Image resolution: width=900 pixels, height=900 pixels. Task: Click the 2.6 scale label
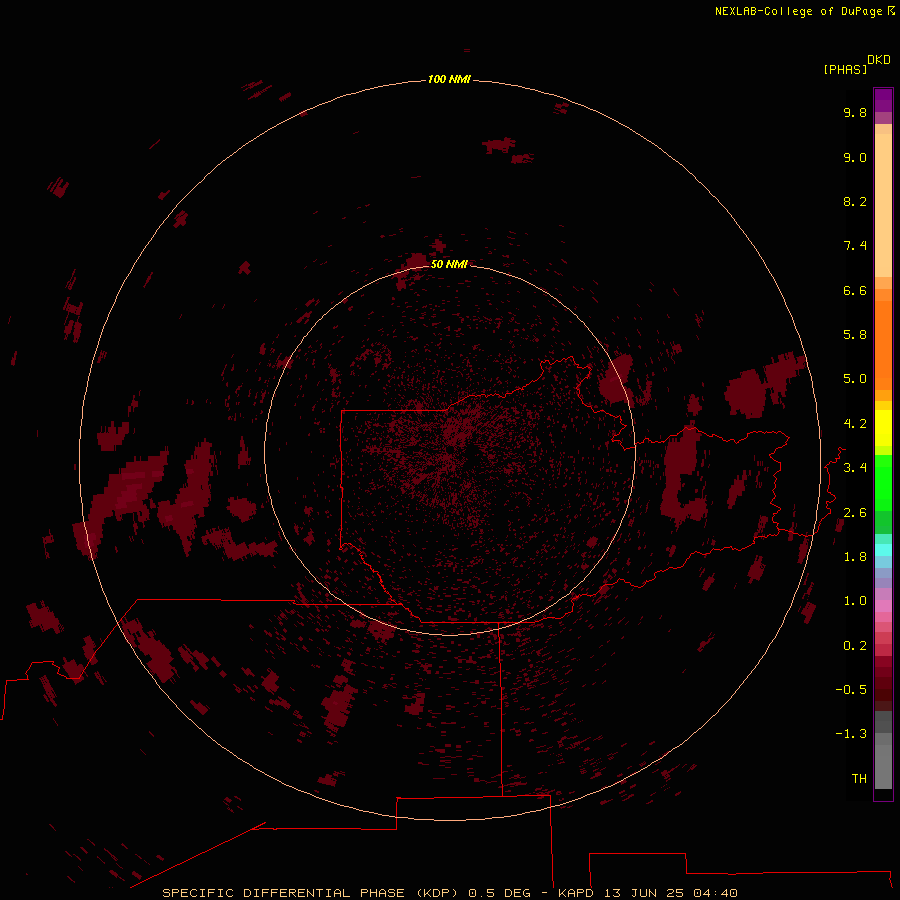point(855,513)
